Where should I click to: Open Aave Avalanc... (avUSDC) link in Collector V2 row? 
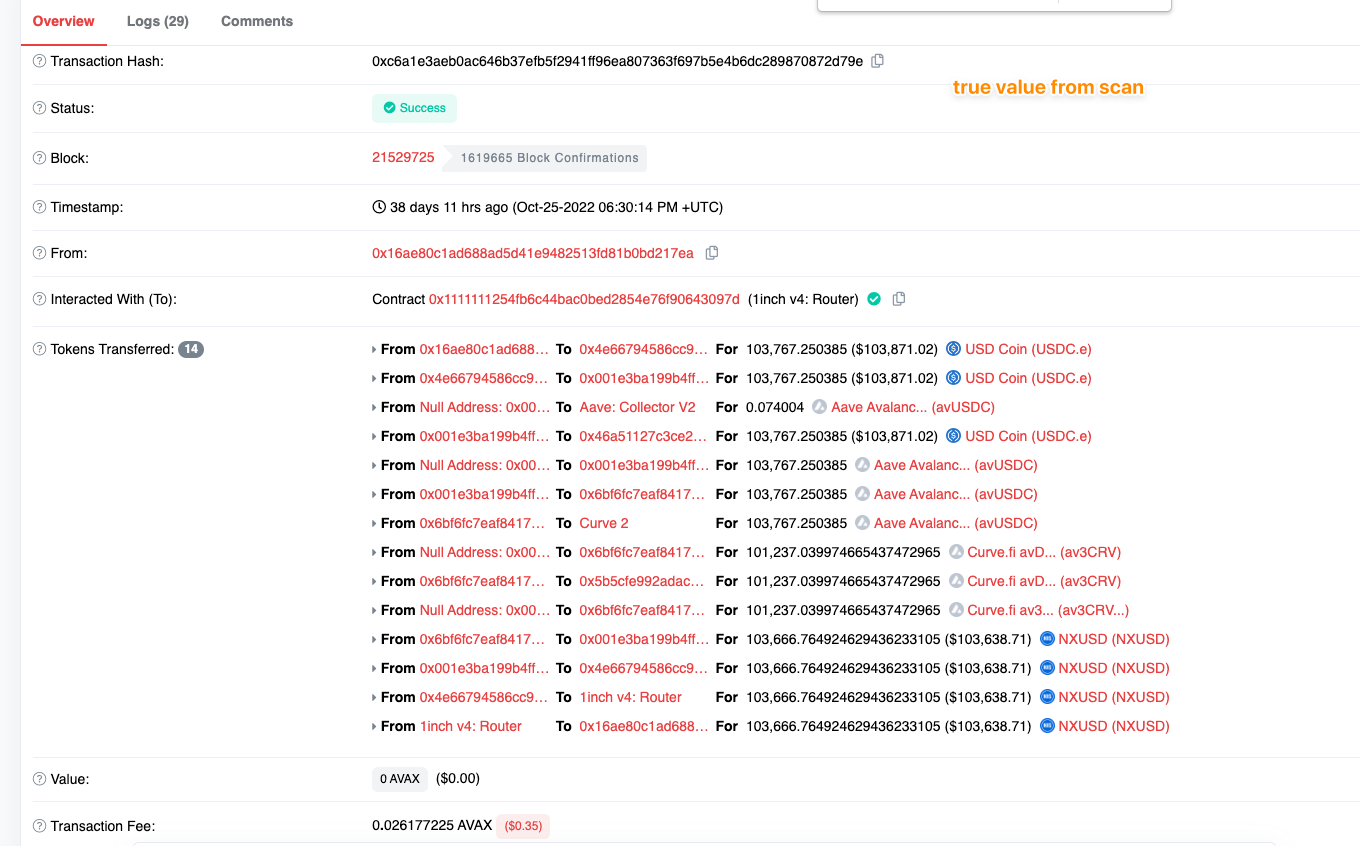click(x=913, y=407)
